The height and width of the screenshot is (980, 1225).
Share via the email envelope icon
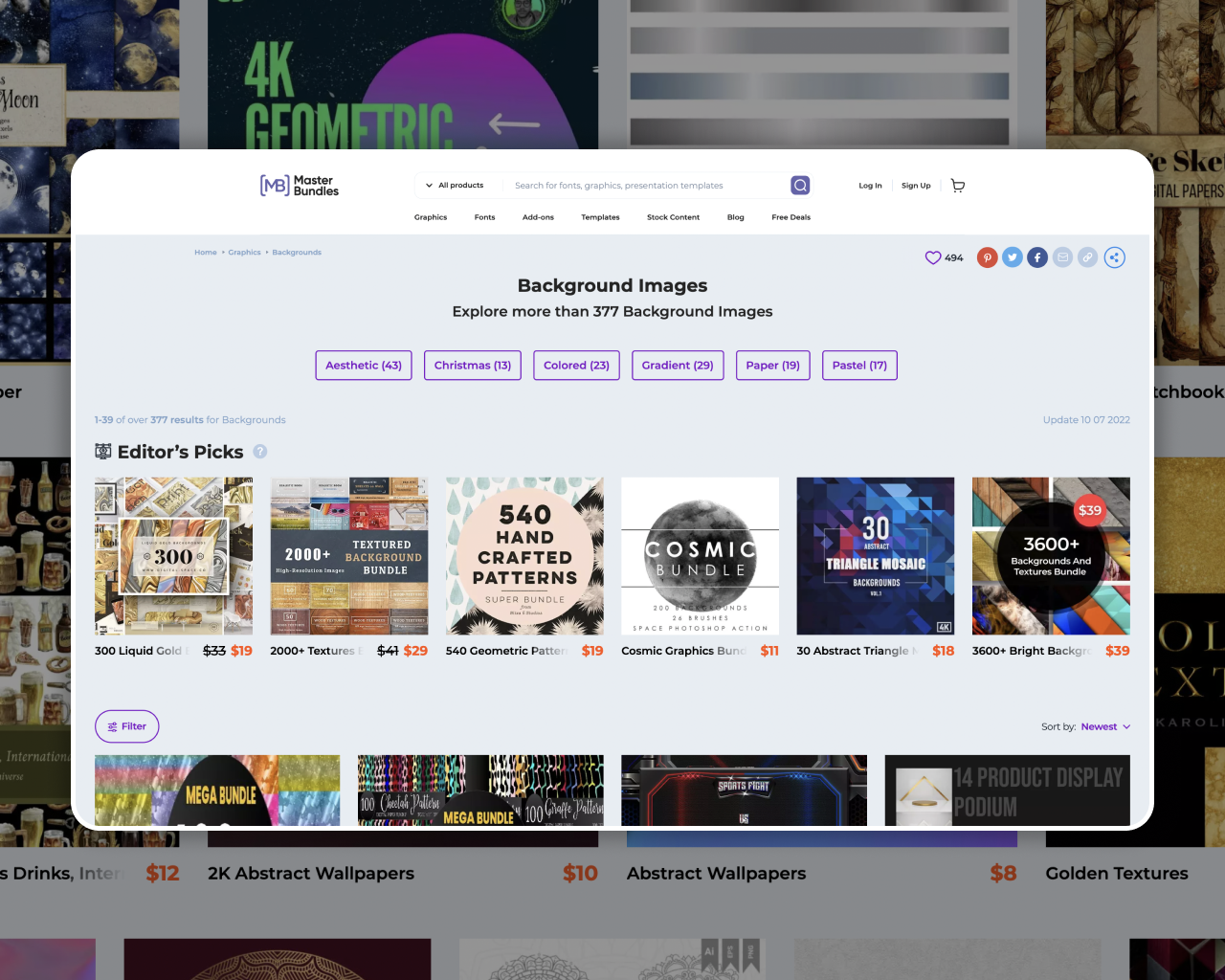[x=1062, y=257]
